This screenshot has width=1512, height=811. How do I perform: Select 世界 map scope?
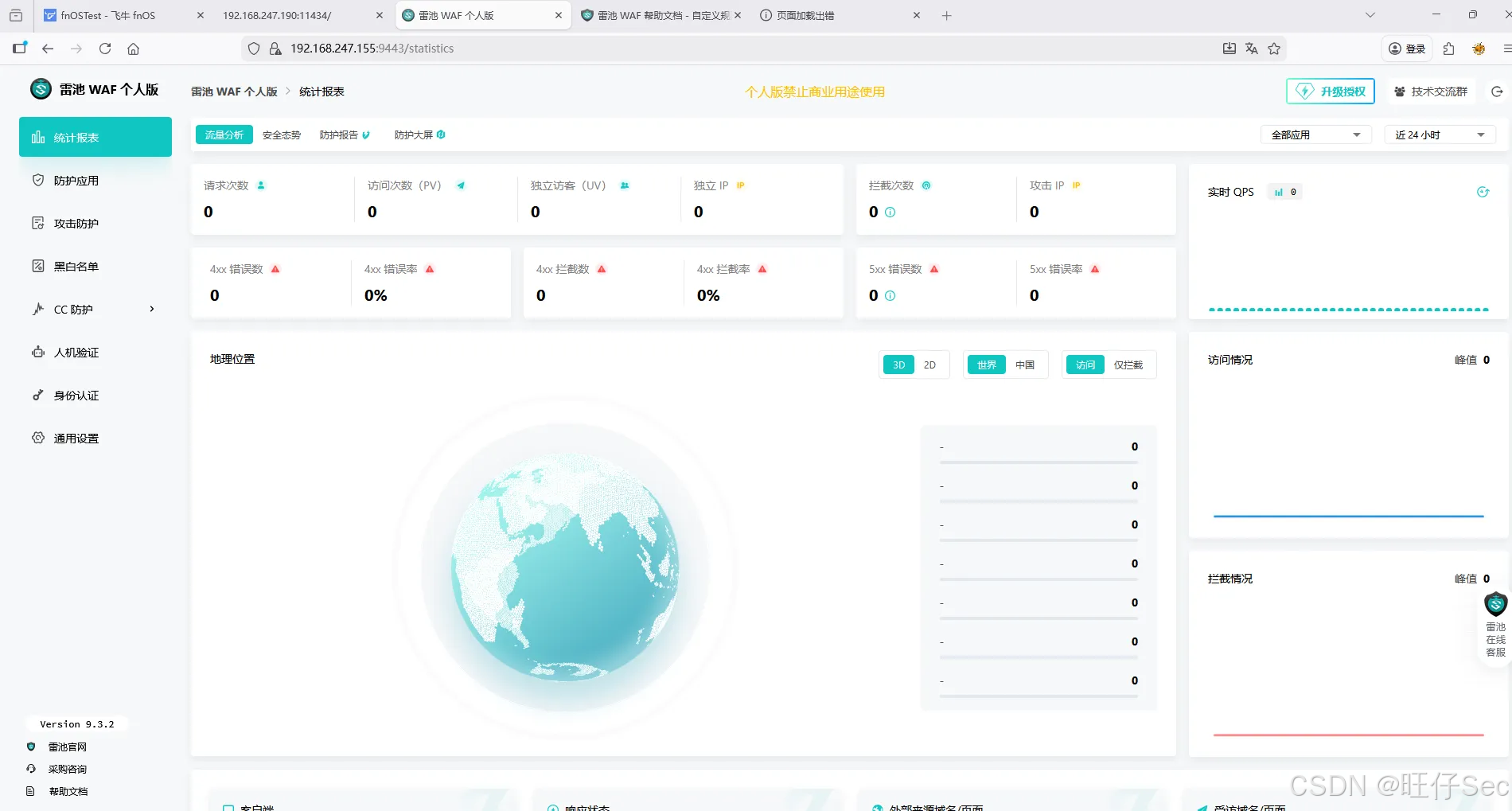tap(987, 365)
